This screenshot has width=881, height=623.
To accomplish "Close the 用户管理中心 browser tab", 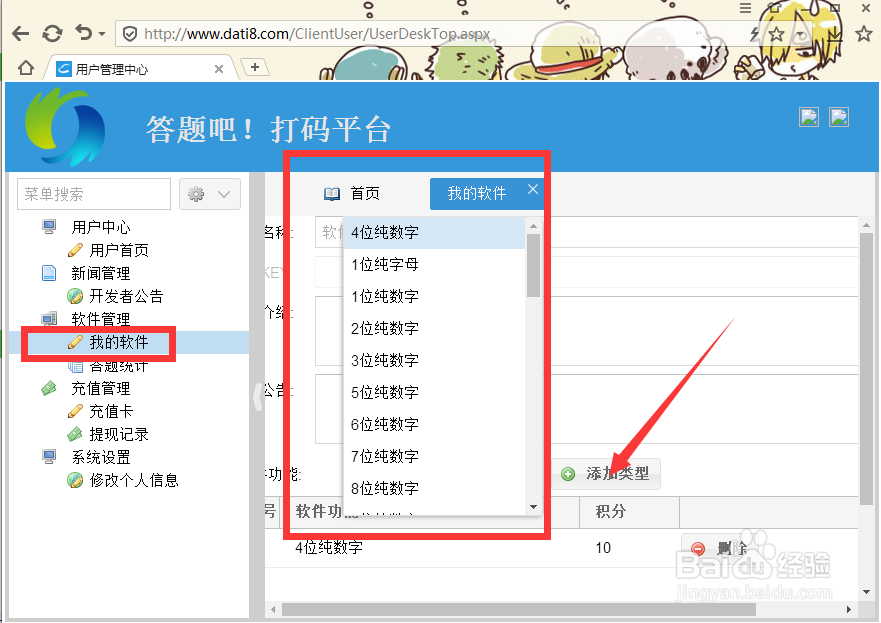I will click(x=219, y=69).
